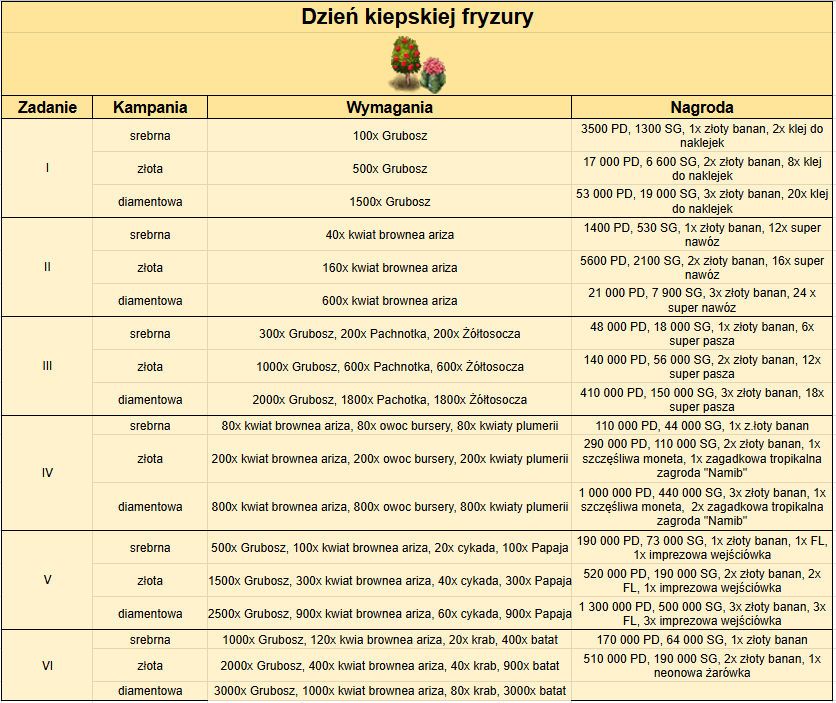Click the reward '170 000 PD, 64 000 SG'

[702, 640]
